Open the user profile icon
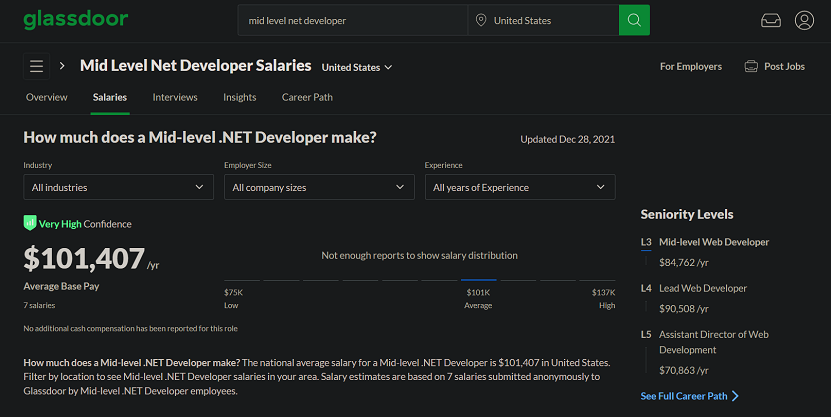This screenshot has width=831, height=417. coord(804,20)
